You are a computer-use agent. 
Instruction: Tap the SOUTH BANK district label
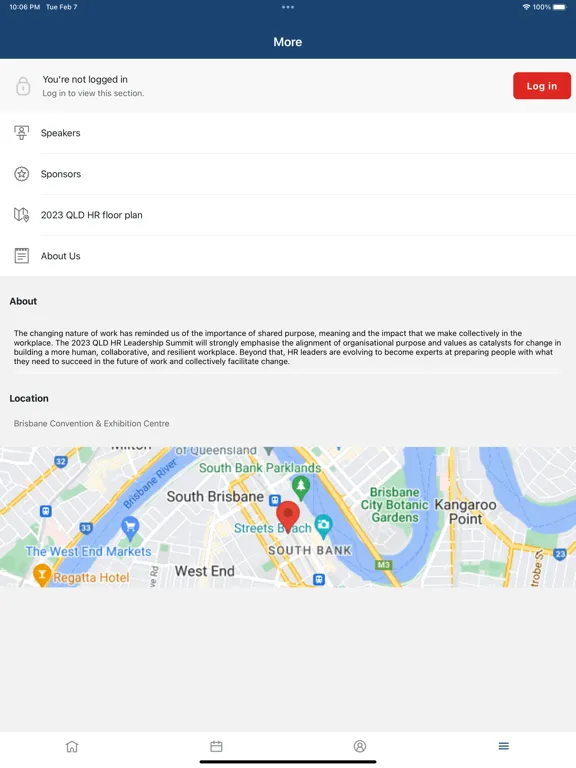pos(310,551)
